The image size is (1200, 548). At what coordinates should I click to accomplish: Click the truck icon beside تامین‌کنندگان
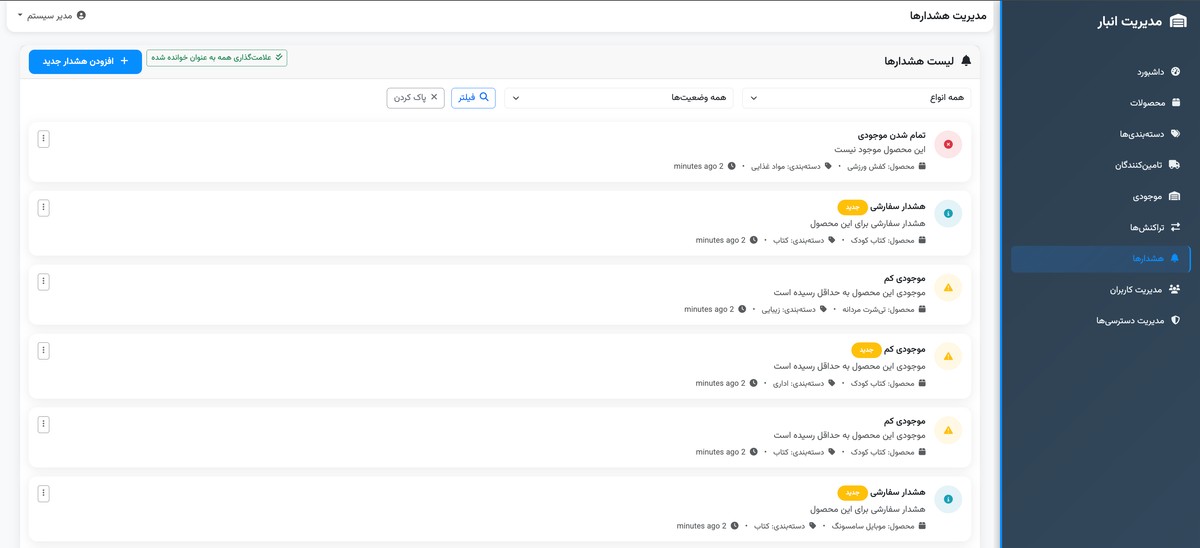point(1174,165)
